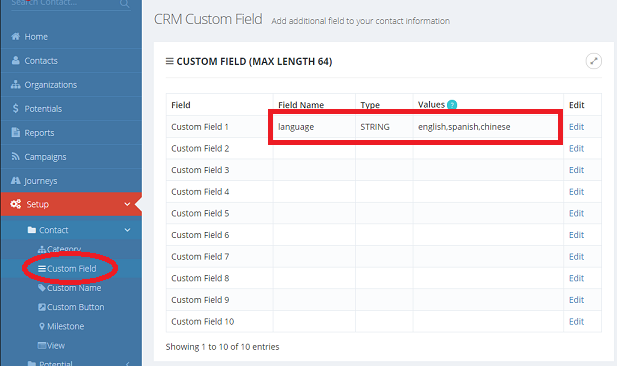The width and height of the screenshot is (617, 366).
Task: Click the Reports document icon
Action: pyautogui.click(x=16, y=132)
